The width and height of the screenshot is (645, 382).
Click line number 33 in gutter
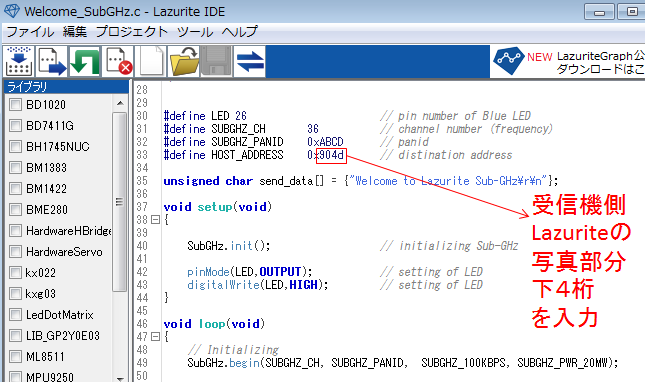[x=142, y=155]
